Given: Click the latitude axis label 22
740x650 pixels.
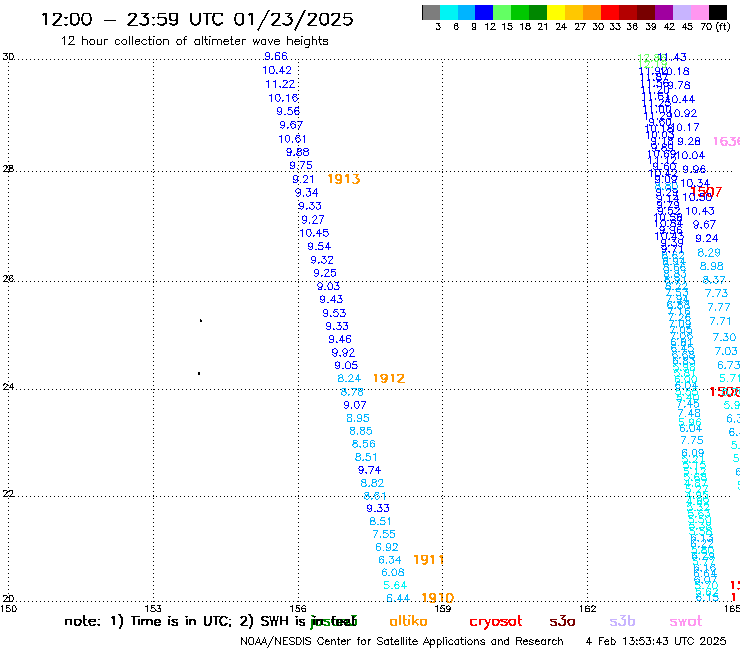Looking at the screenshot, I should 8,494.
